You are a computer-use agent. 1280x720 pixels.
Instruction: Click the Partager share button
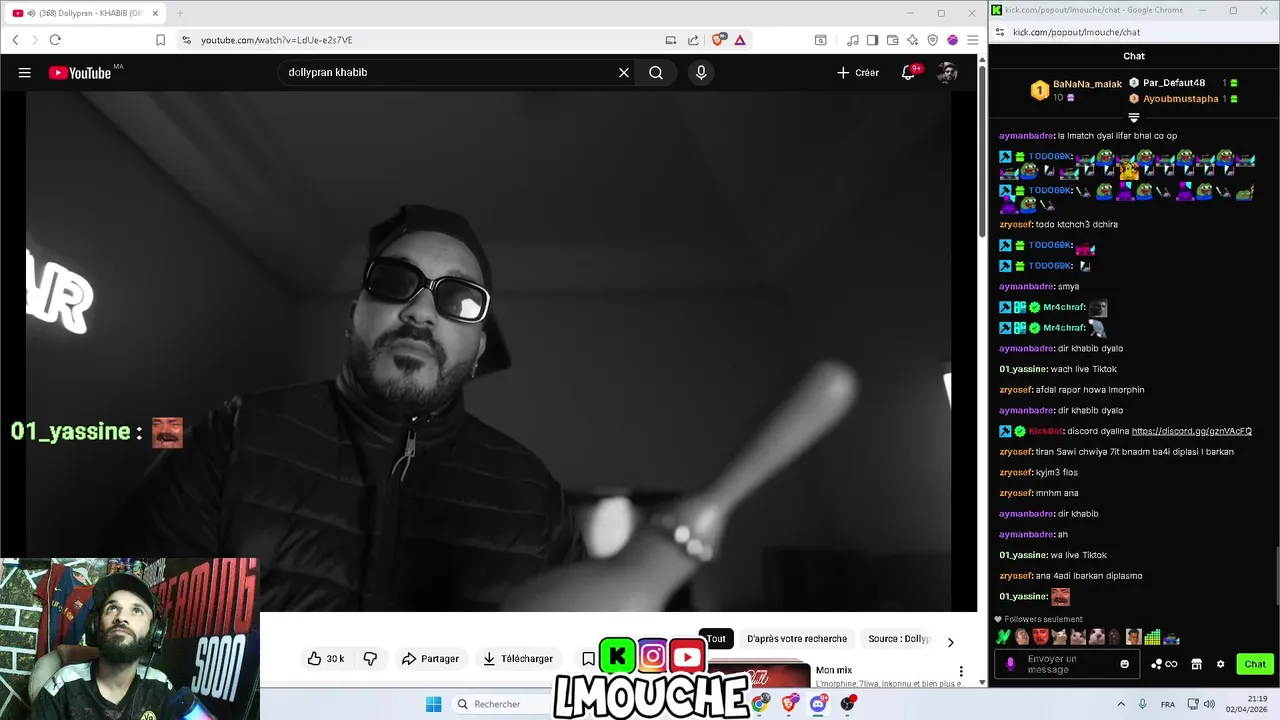[430, 658]
